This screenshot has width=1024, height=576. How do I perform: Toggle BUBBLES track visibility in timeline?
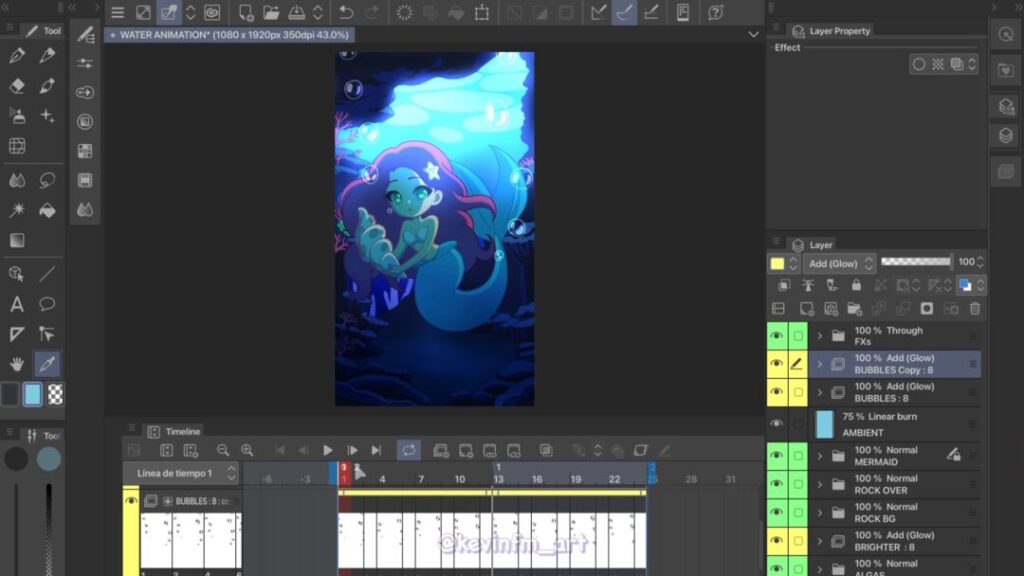131,501
